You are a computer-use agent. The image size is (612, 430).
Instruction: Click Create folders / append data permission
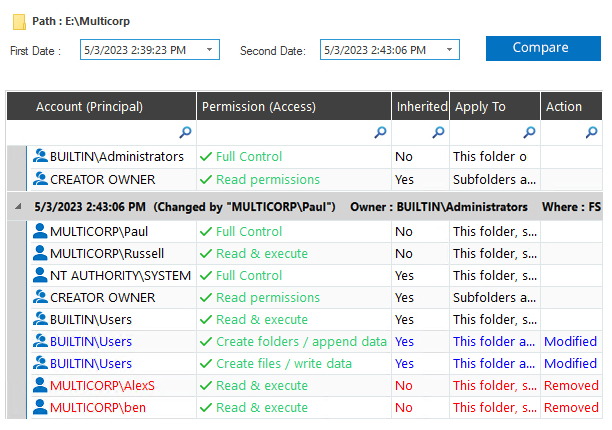[x=301, y=341]
